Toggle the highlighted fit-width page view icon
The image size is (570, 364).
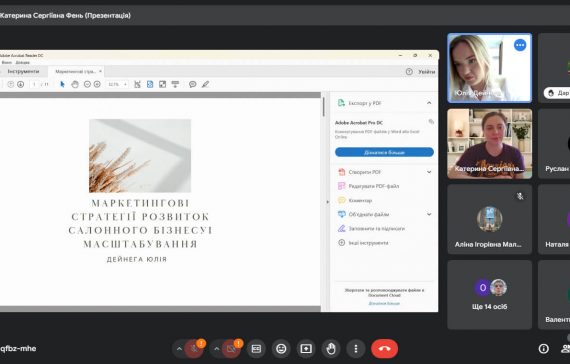(150, 84)
